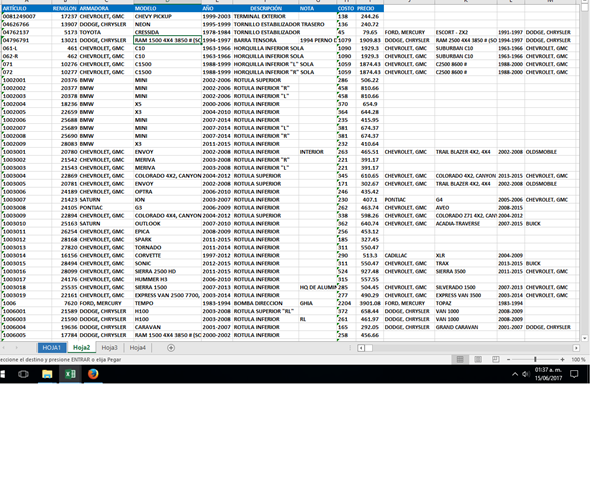The height and width of the screenshot is (480, 600).
Task: Click the GHIA note cell
Action: 318,303
